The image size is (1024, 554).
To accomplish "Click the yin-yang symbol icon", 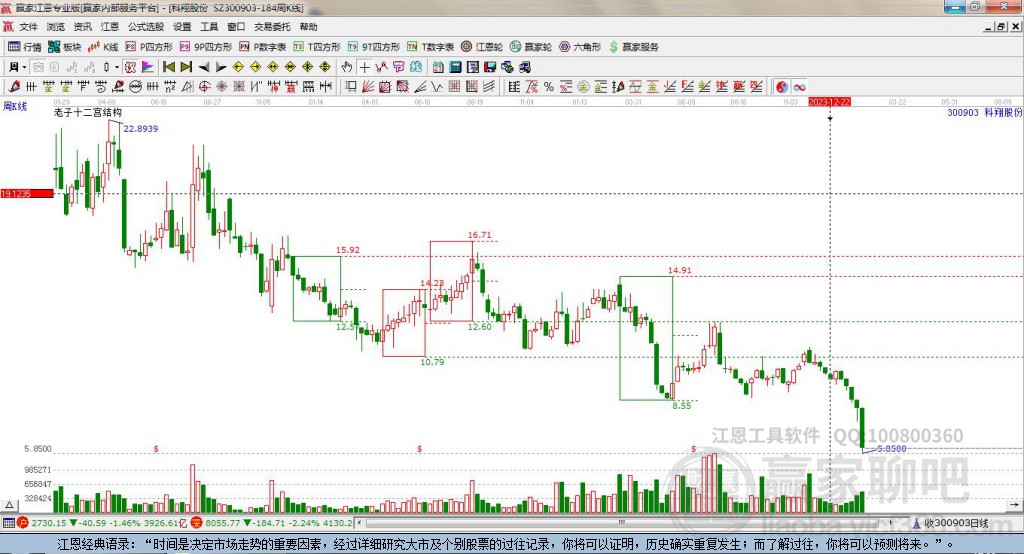I will tap(781, 86).
